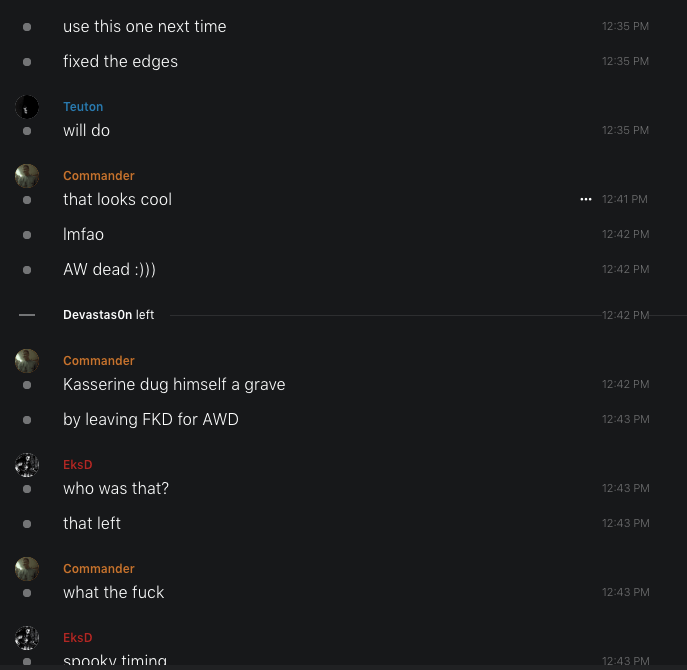Click EksD's avatar above "who was that?"

tap(27, 465)
